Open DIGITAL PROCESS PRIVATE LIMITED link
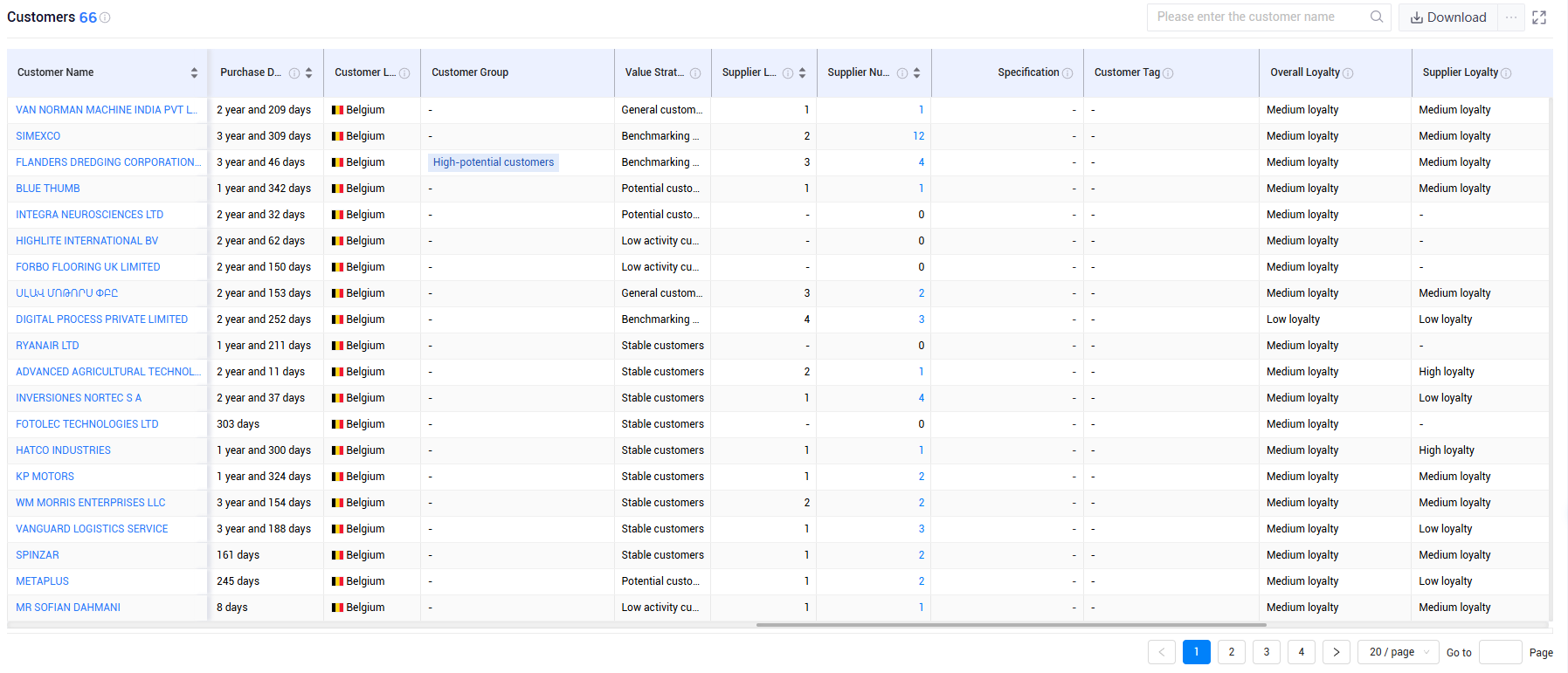Screen dimensions: 1568x673 (101, 319)
